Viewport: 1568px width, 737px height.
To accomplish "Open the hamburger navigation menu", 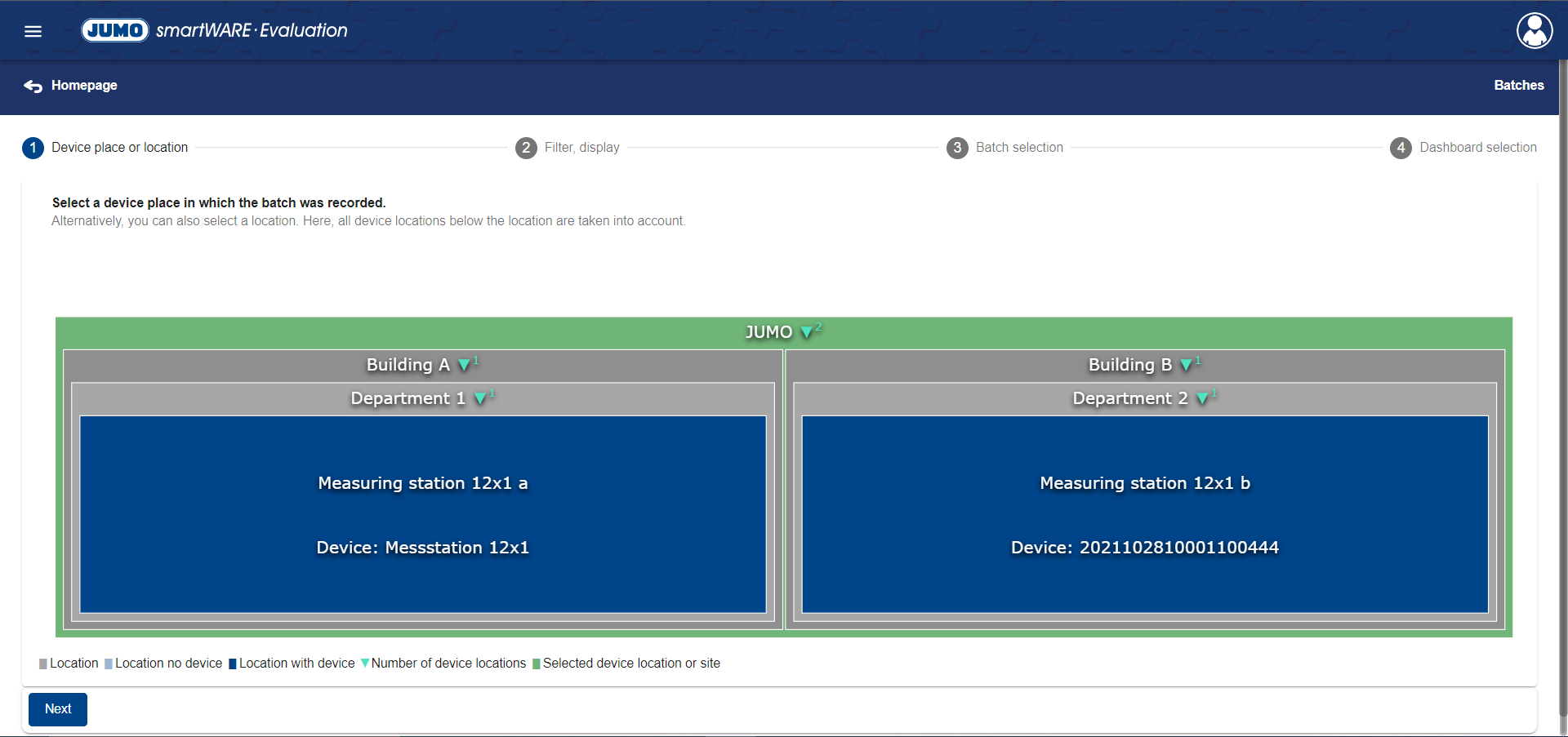I will [33, 31].
